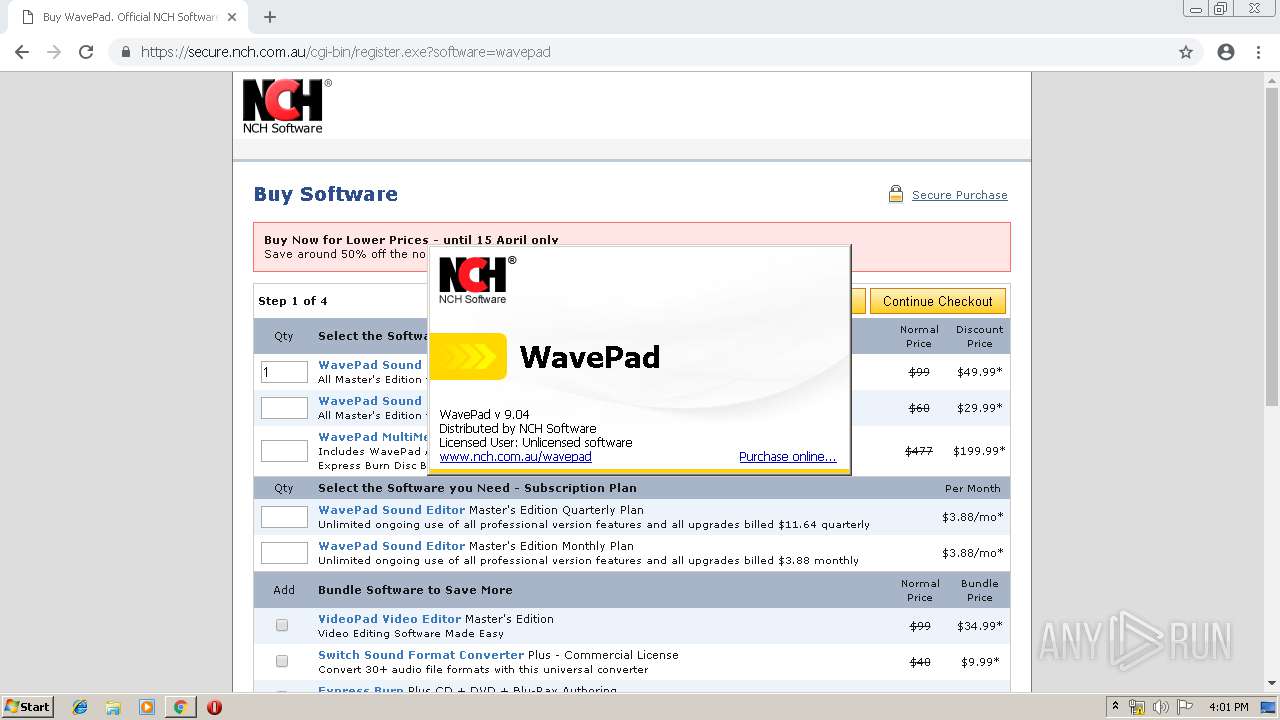Click NCH logo in WavePad splash
1280x720 pixels.
tap(477, 280)
